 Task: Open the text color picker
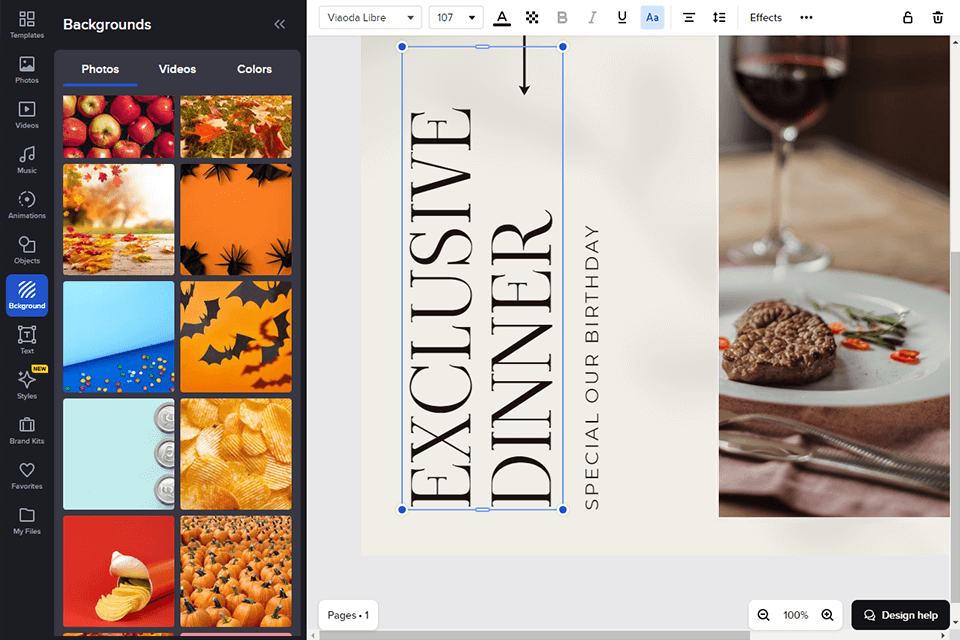point(502,18)
